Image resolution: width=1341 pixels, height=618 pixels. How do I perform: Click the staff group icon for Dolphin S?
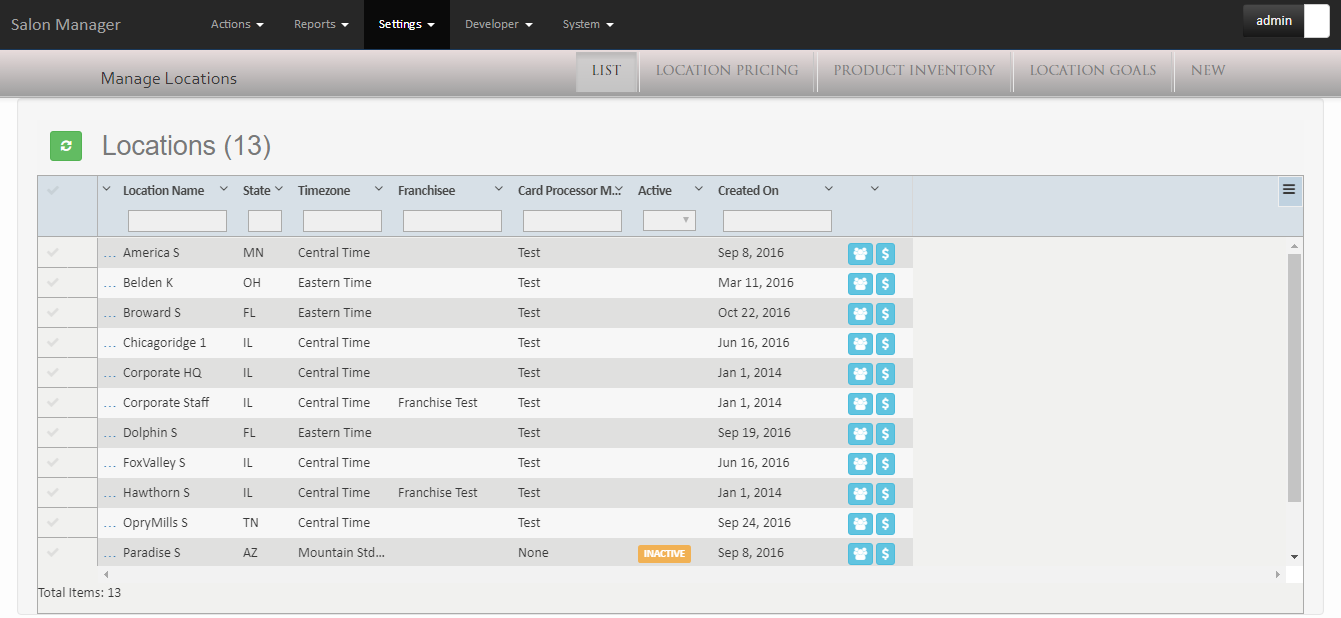[860, 433]
